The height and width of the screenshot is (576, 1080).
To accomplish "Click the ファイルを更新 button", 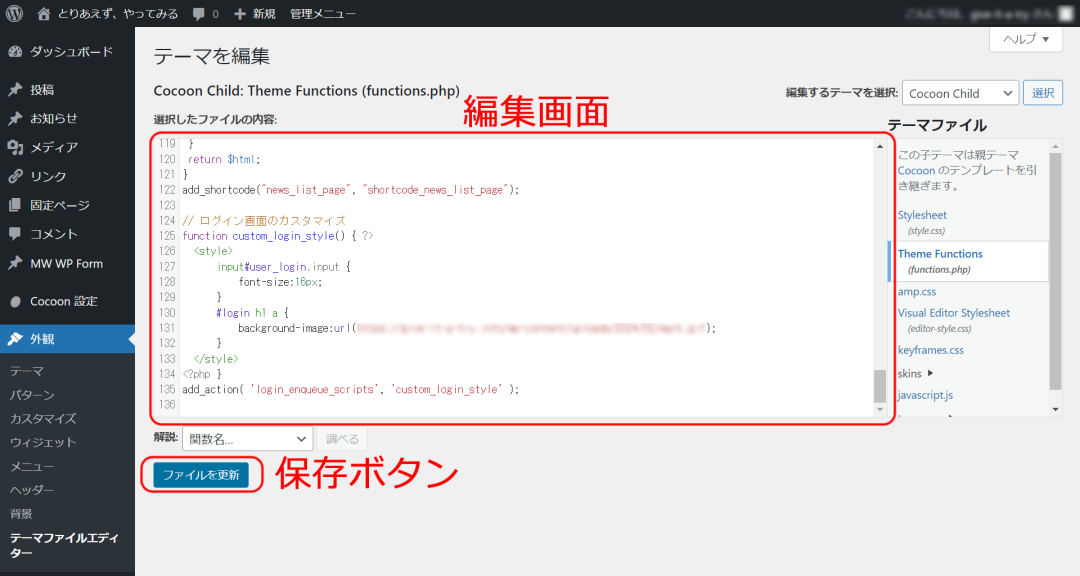I will pos(201,475).
